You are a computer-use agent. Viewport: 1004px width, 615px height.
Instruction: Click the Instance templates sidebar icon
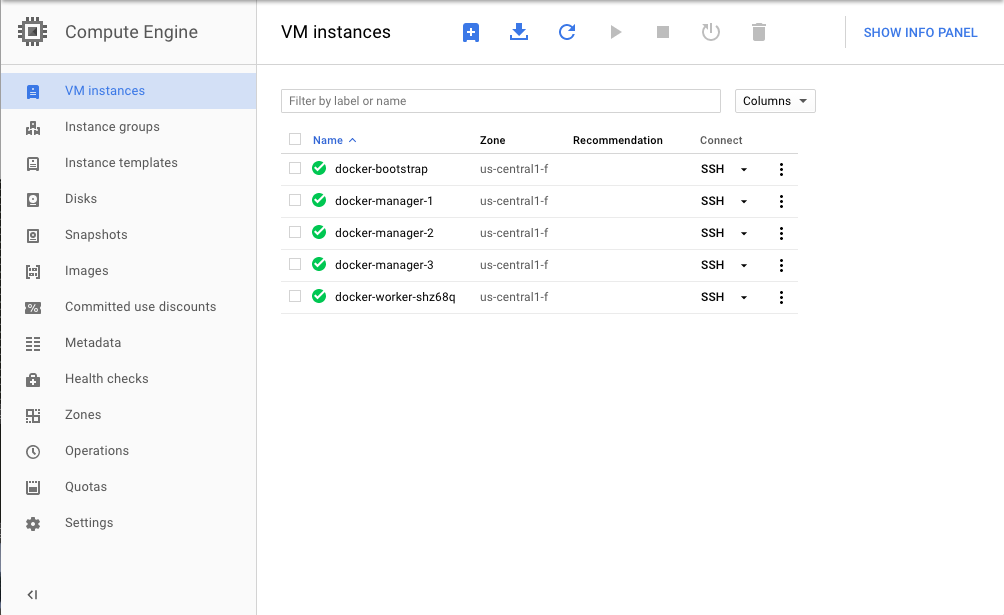click(33, 163)
